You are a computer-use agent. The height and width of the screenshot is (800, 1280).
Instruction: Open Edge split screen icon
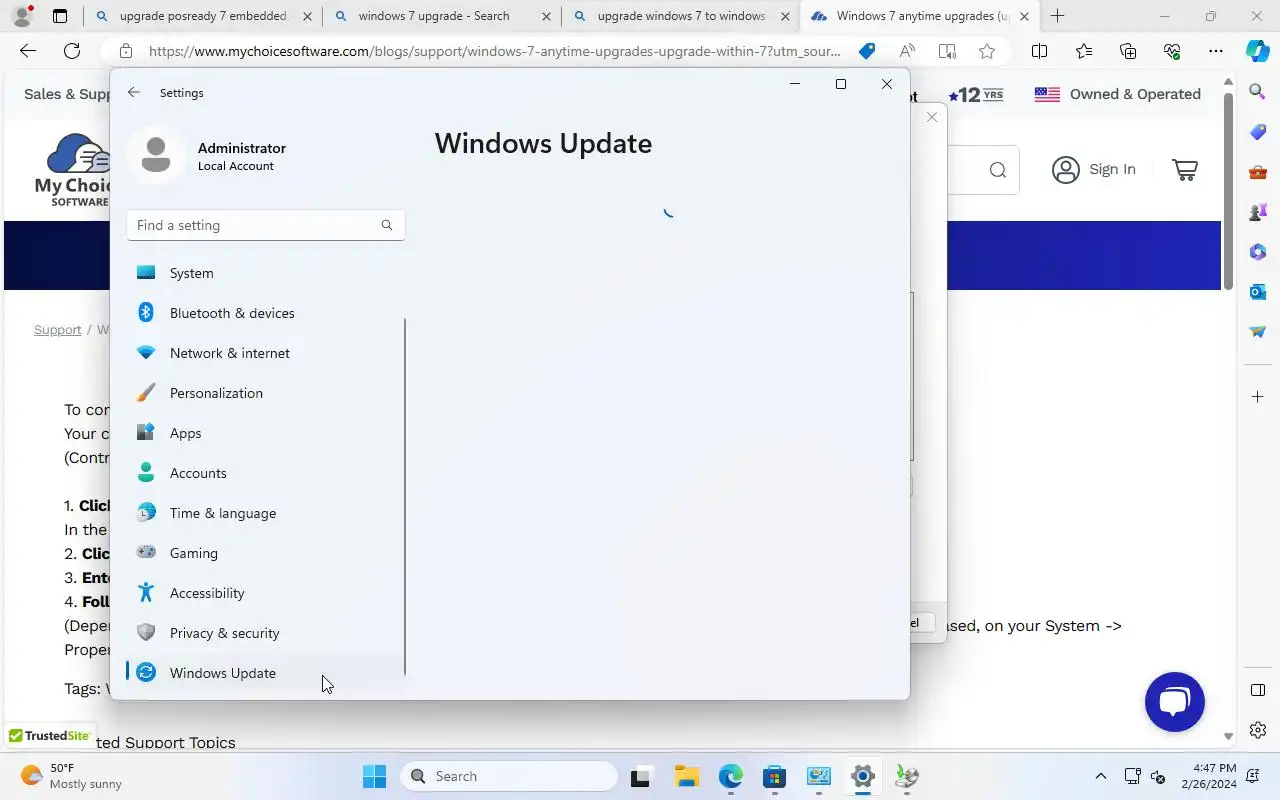click(x=1040, y=51)
